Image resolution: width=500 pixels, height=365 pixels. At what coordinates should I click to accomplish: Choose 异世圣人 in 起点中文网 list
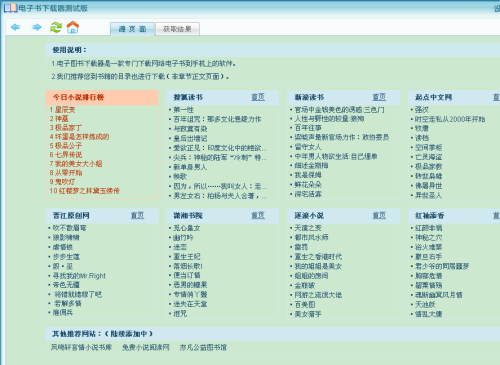coord(429,195)
